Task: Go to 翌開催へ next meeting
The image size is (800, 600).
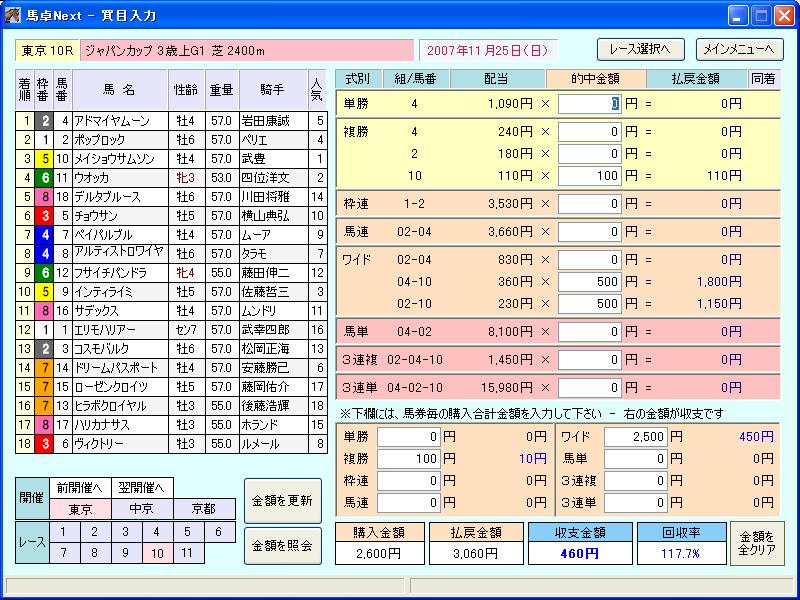Action: [139, 487]
